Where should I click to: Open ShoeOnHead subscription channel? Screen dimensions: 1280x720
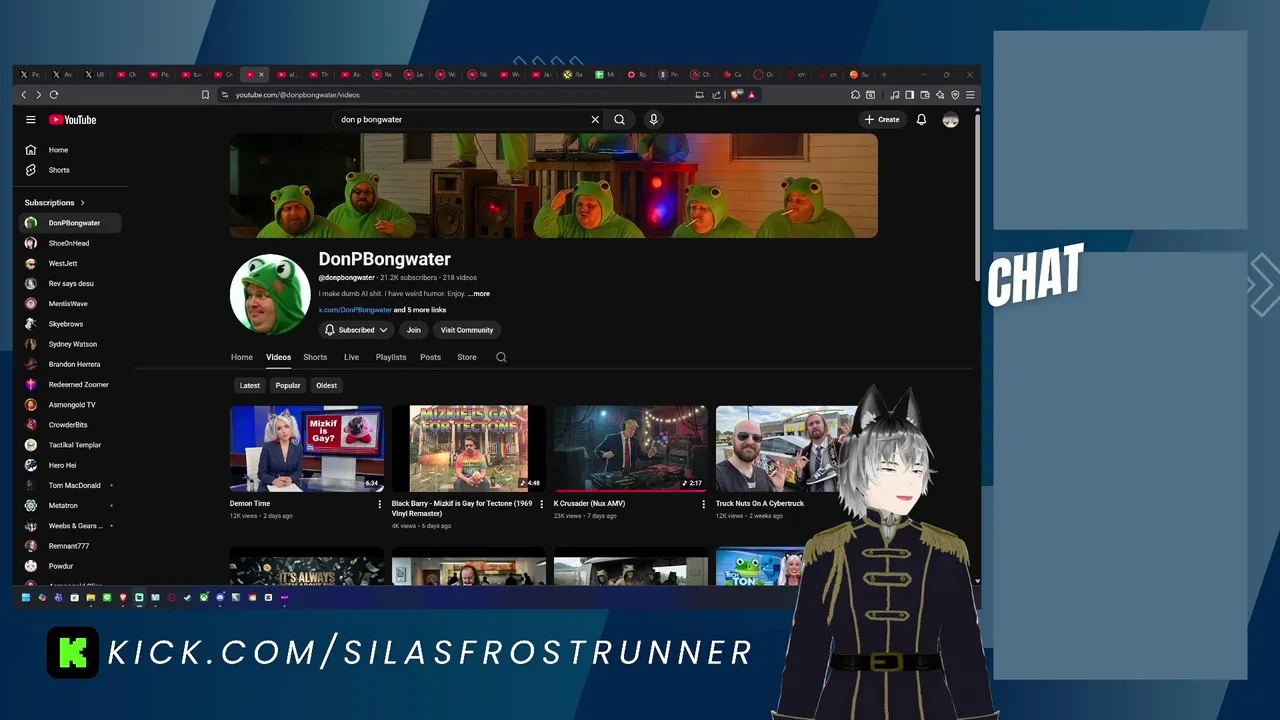point(70,243)
